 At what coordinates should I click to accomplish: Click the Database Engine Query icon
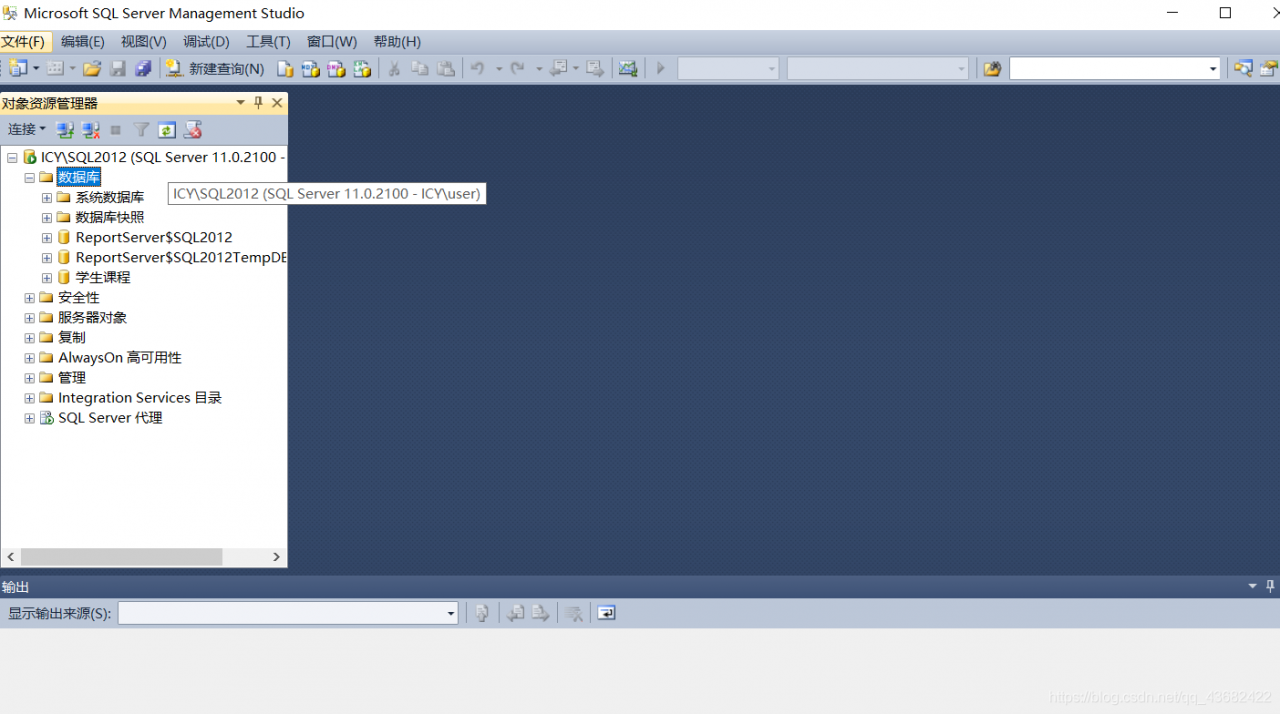[285, 68]
